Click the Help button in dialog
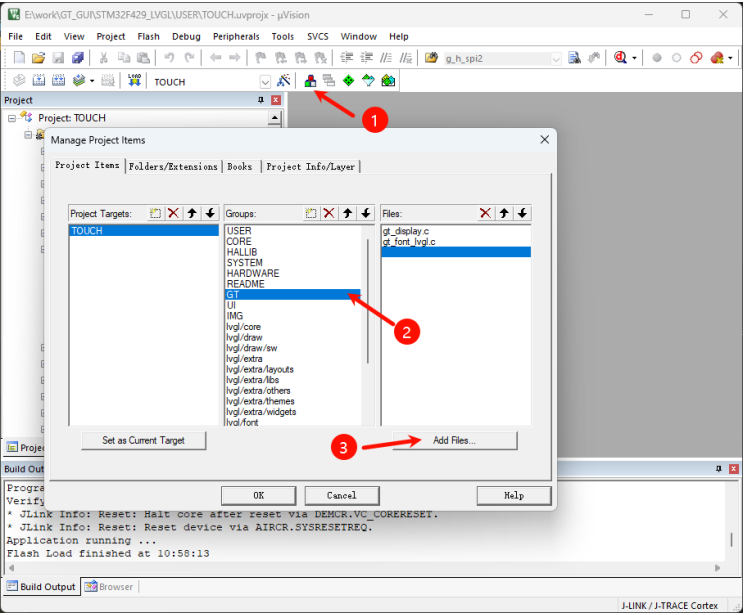The width and height of the screenshot is (745, 615). tap(514, 496)
